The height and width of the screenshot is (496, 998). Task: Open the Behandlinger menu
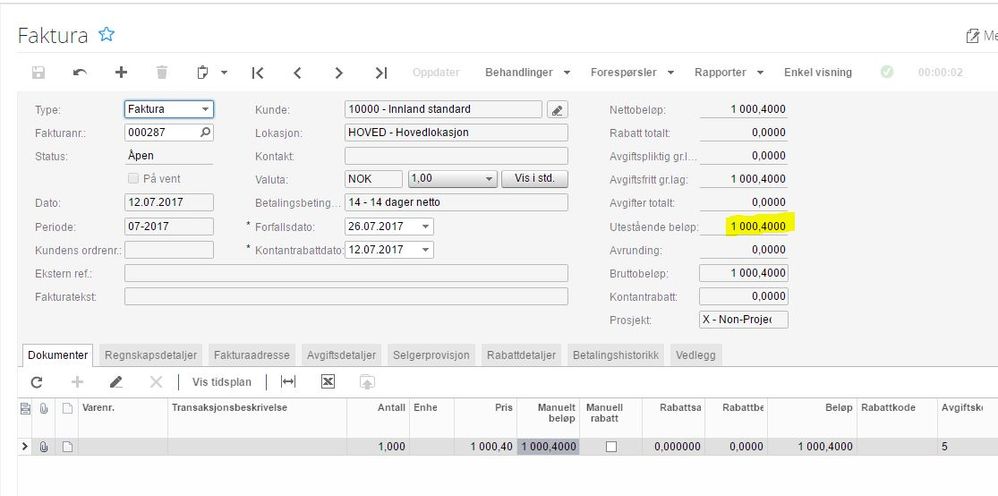tap(528, 73)
